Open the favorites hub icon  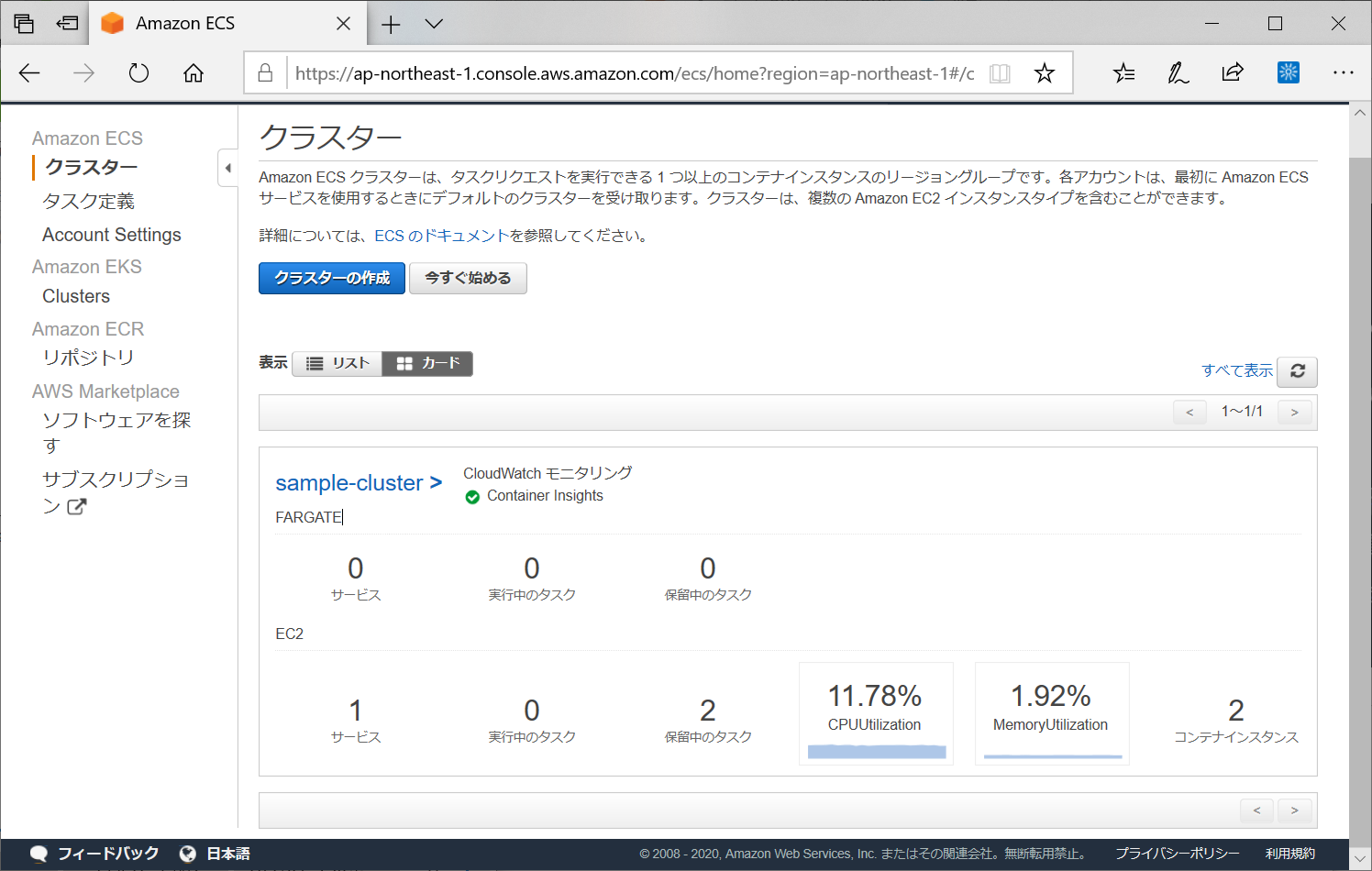pos(1123,73)
